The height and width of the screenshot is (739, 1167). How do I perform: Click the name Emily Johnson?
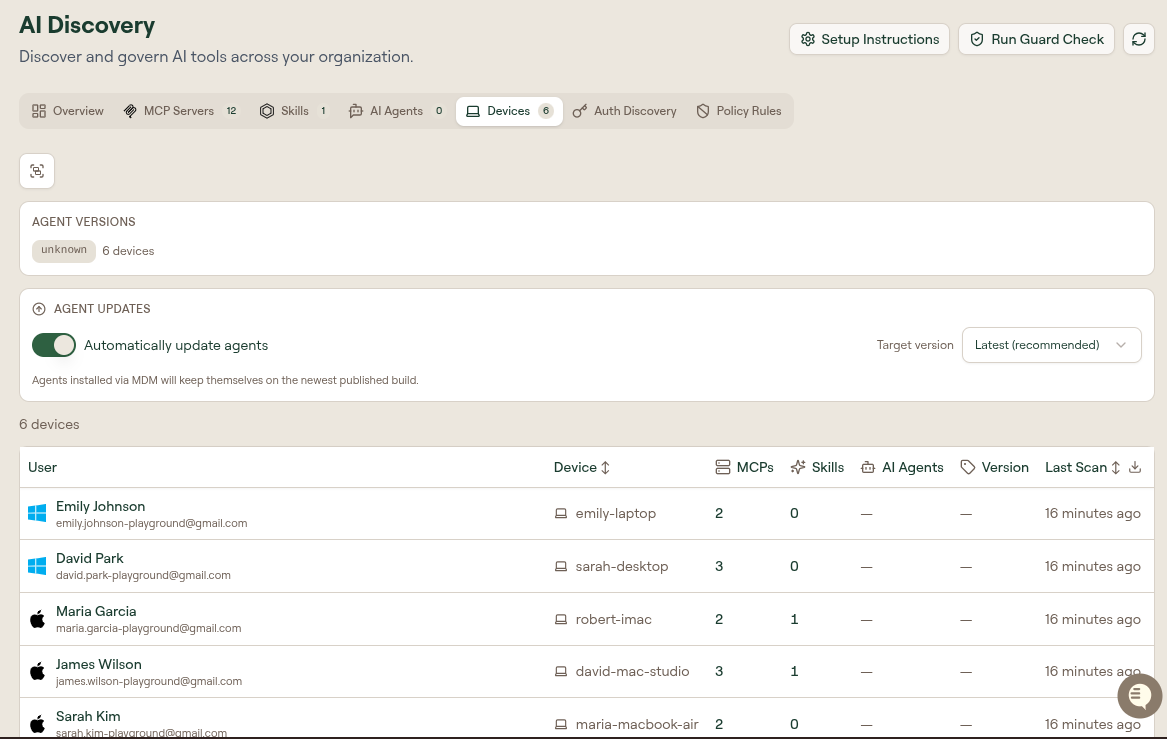click(x=100, y=506)
